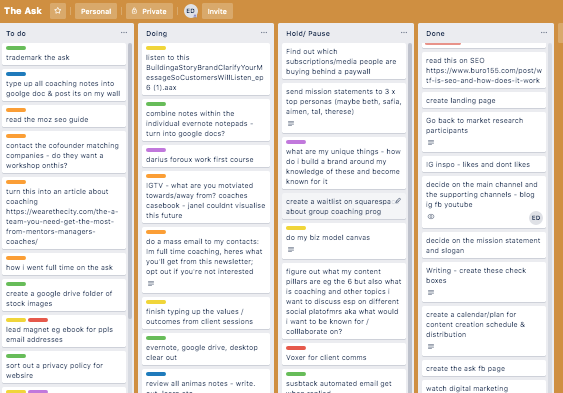Open card 'turn this into an article about coaching'
The image size is (563, 393).
pyautogui.click(x=64, y=213)
